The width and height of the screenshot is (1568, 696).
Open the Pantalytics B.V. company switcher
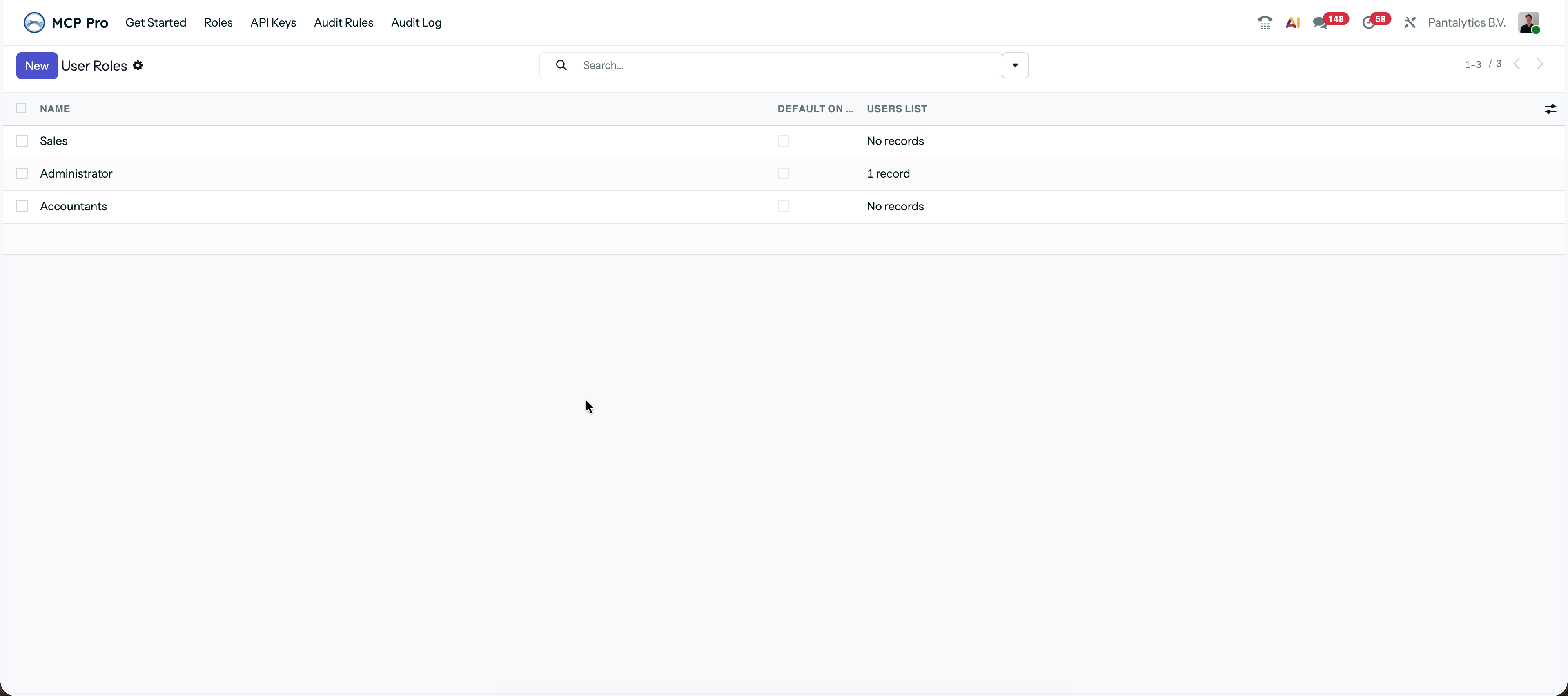(1466, 22)
